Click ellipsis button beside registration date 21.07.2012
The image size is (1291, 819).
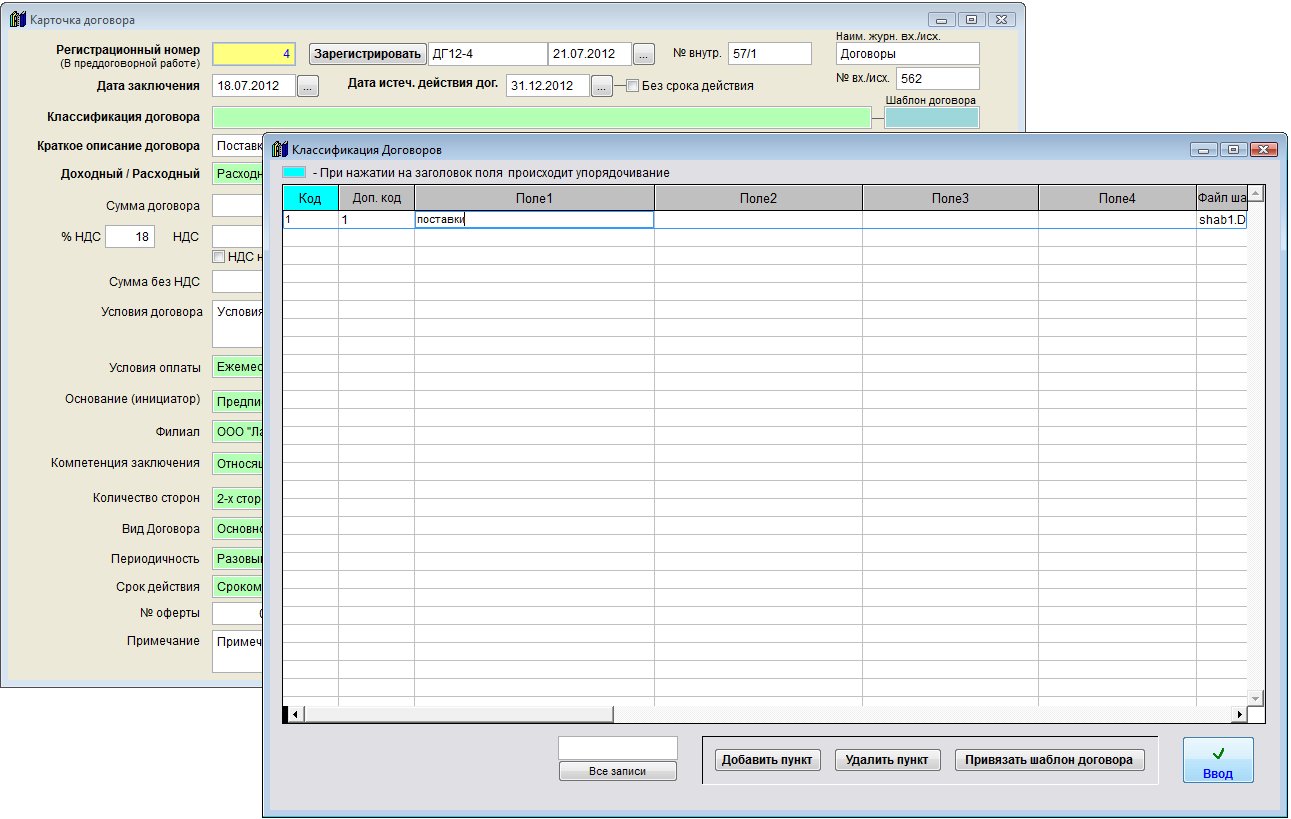pyautogui.click(x=645, y=54)
